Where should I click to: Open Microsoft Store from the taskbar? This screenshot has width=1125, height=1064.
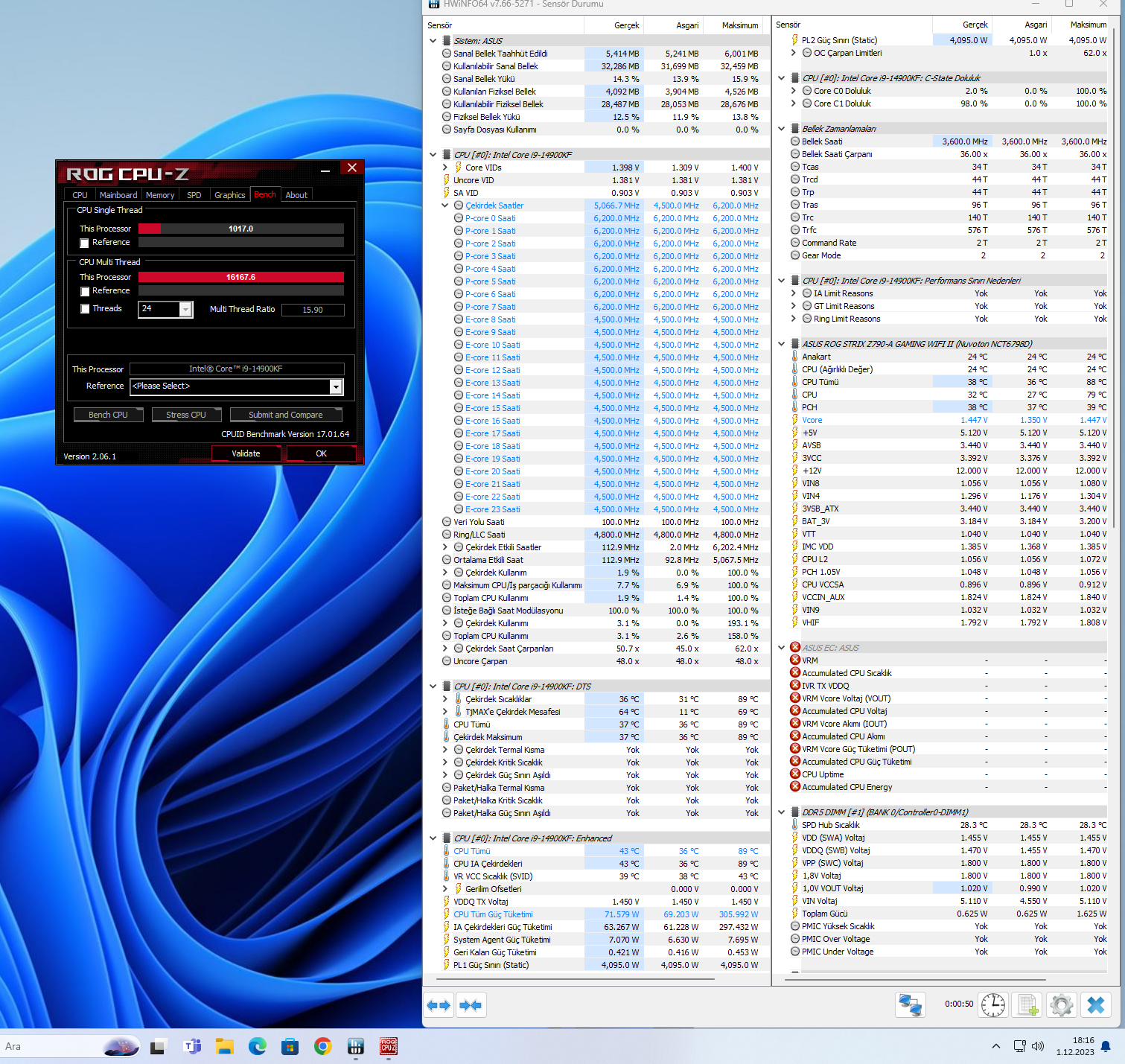point(290,1047)
